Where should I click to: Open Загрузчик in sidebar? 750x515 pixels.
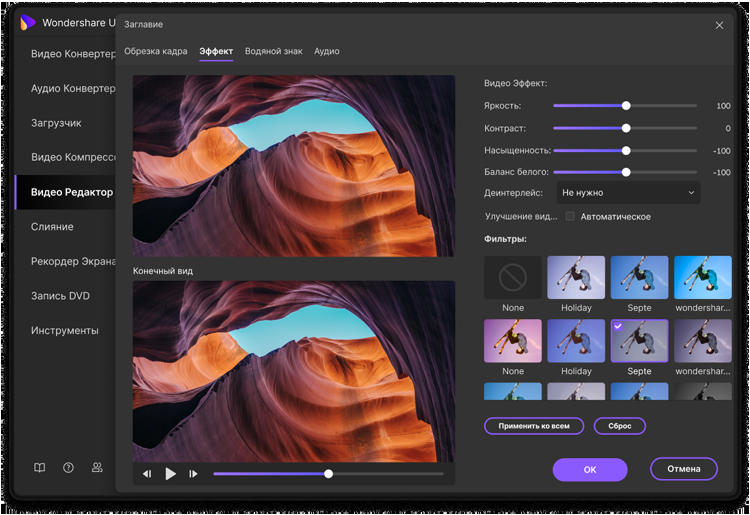tap(66, 123)
